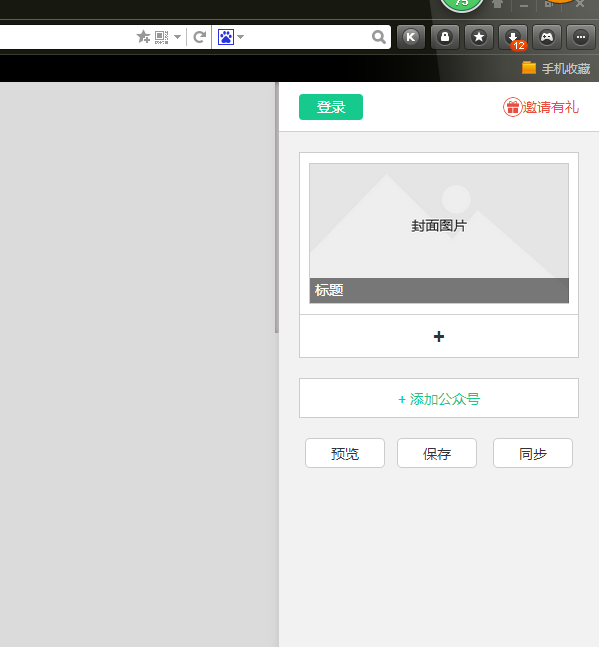Screen dimensions: 599x647
Task: Click the magnifier search icon
Action: (379, 37)
